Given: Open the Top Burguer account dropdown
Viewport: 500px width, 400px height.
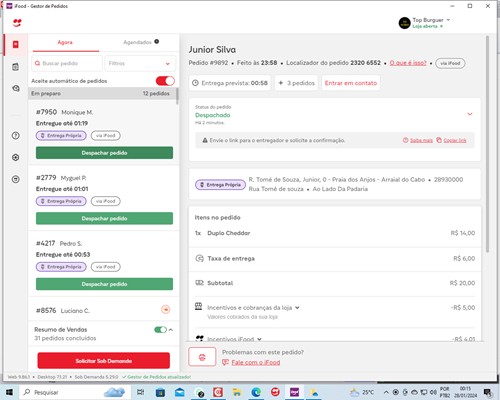Looking at the screenshot, I should (x=448, y=20).
